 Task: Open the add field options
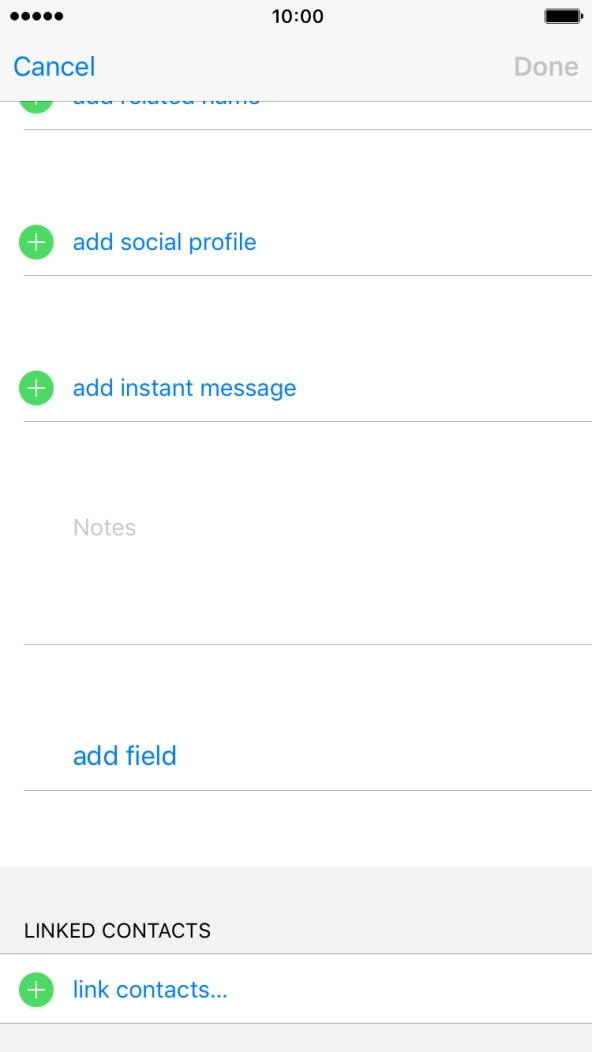click(125, 755)
